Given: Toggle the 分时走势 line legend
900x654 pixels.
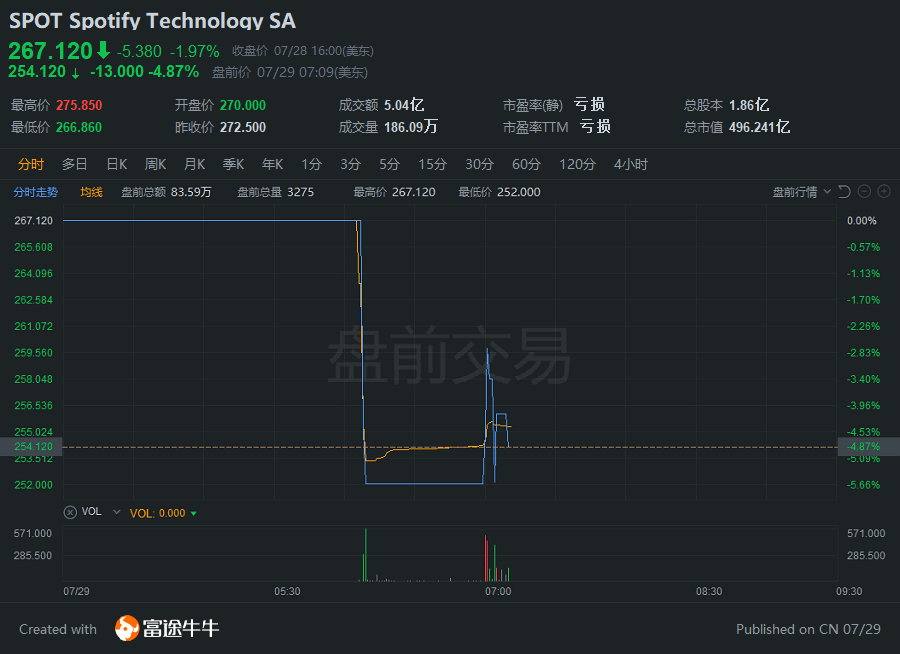Looking at the screenshot, I should pyautogui.click(x=36, y=192).
